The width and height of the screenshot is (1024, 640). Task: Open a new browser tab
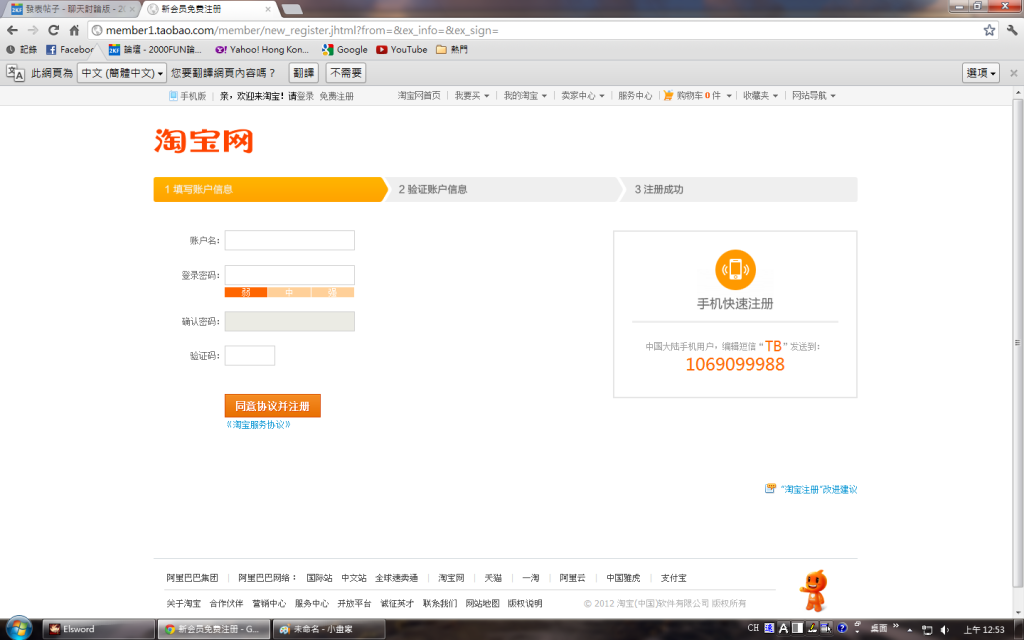click(x=291, y=9)
